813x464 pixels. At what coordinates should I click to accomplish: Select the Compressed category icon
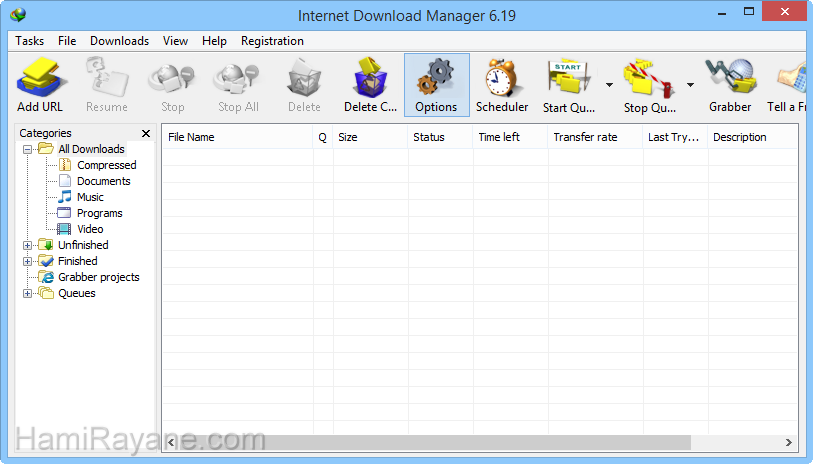tap(65, 165)
